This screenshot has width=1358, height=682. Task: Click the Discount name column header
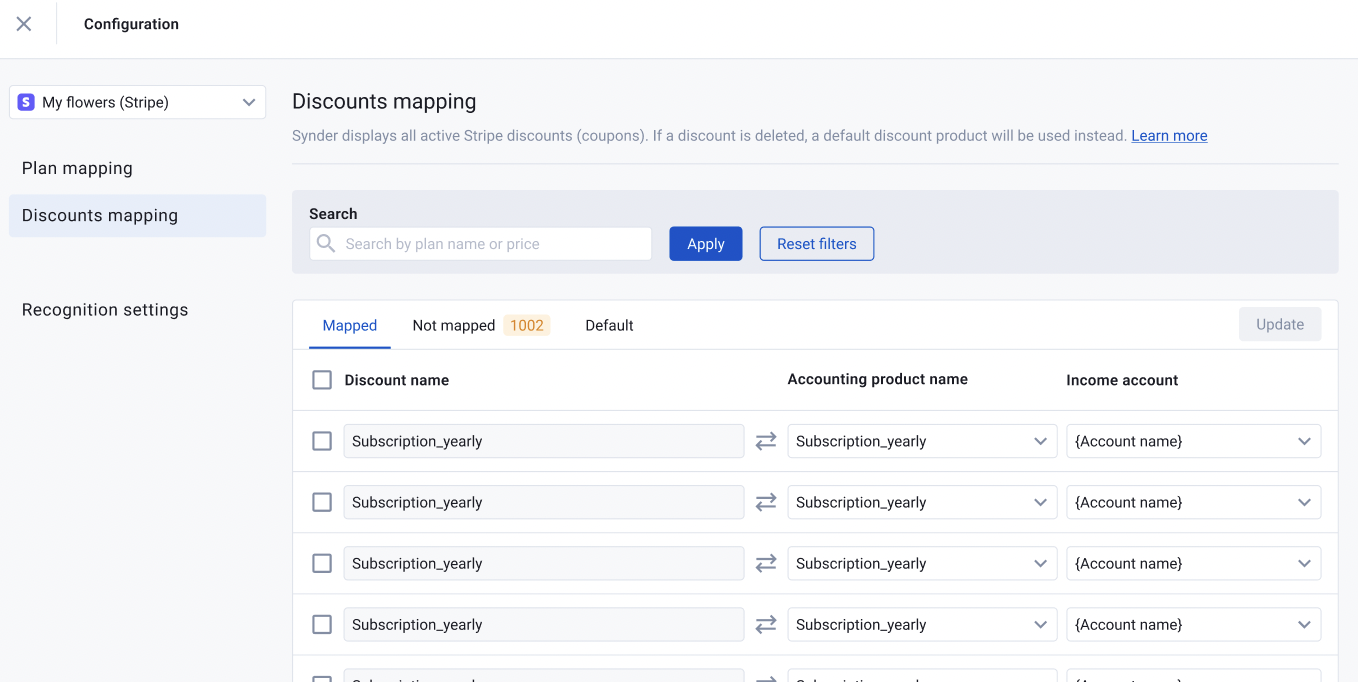pyautogui.click(x=397, y=380)
